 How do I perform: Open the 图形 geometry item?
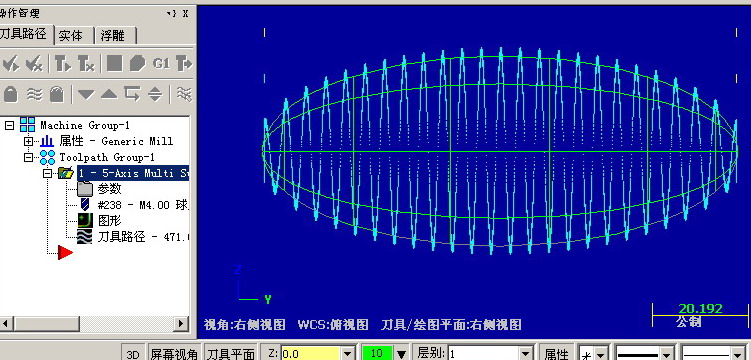tap(110, 221)
